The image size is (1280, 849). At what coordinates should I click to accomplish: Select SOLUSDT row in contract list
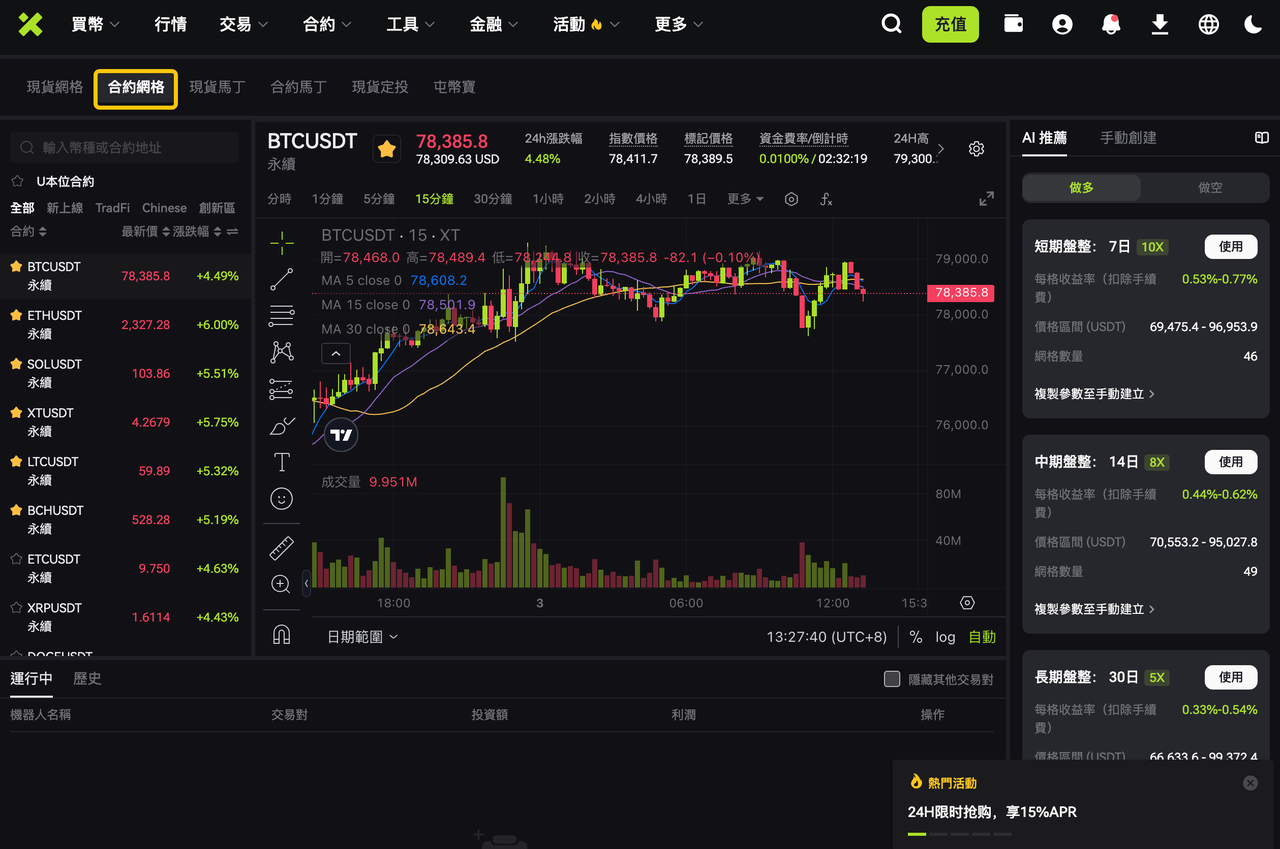pyautogui.click(x=125, y=373)
